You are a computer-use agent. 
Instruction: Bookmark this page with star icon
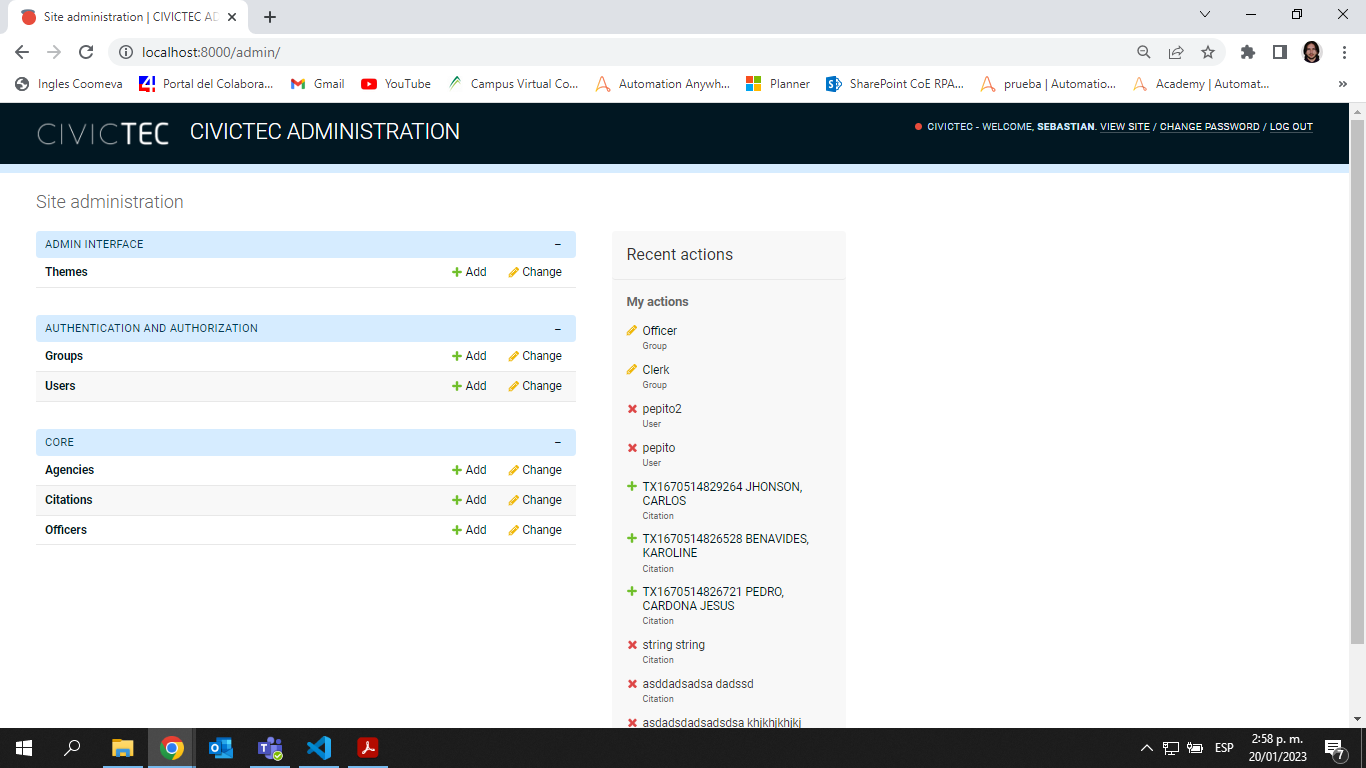click(x=1208, y=52)
